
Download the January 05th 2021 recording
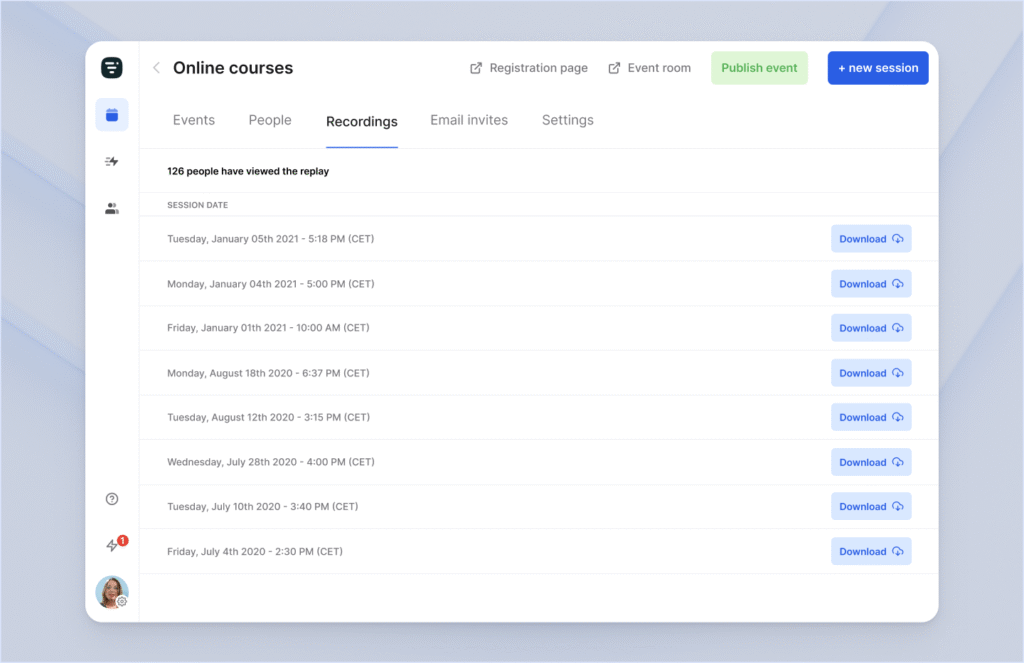coord(870,239)
